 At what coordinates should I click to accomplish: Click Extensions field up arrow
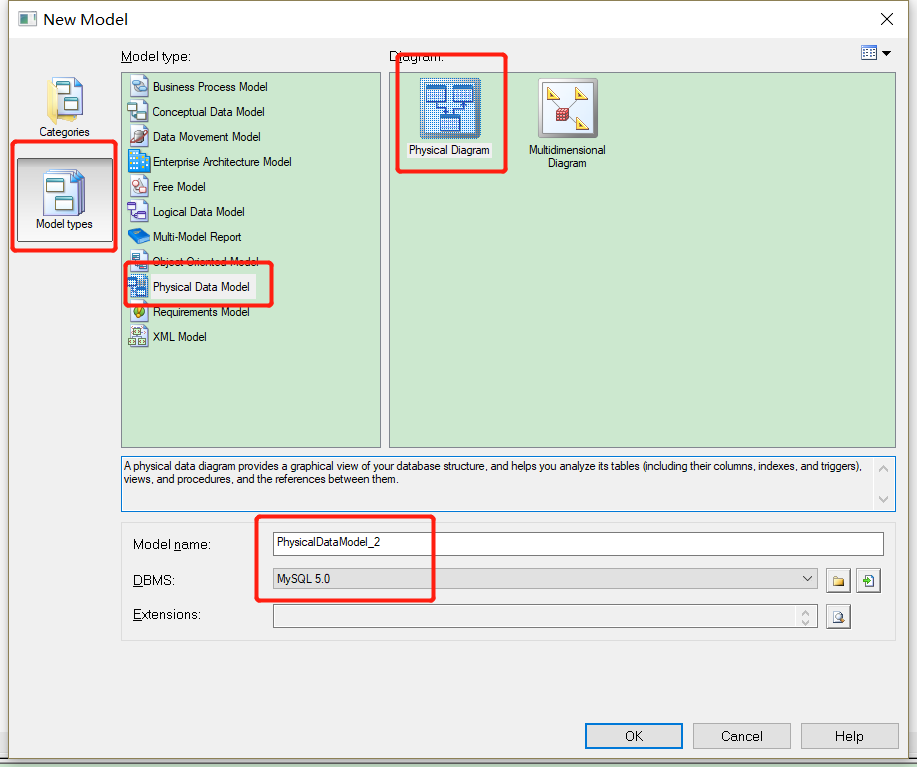[x=805, y=611]
